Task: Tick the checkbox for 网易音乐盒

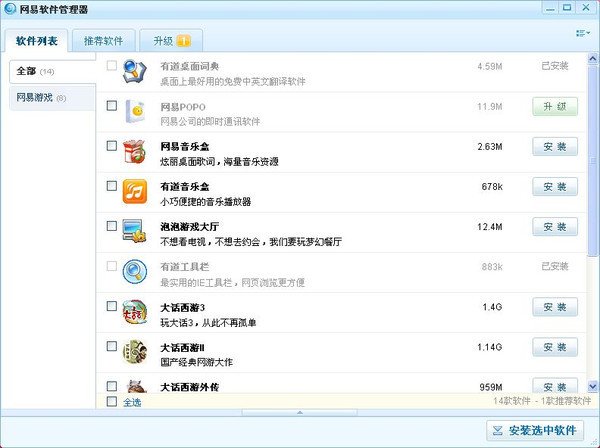Action: (x=112, y=146)
